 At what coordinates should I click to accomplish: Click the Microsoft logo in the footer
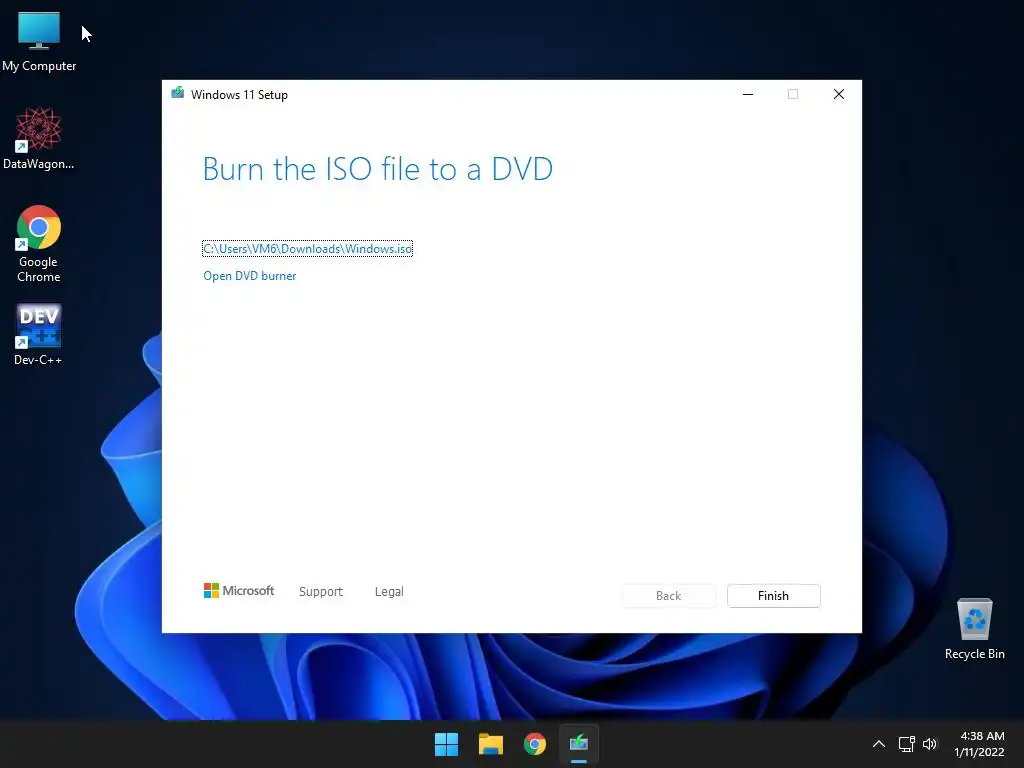(239, 590)
